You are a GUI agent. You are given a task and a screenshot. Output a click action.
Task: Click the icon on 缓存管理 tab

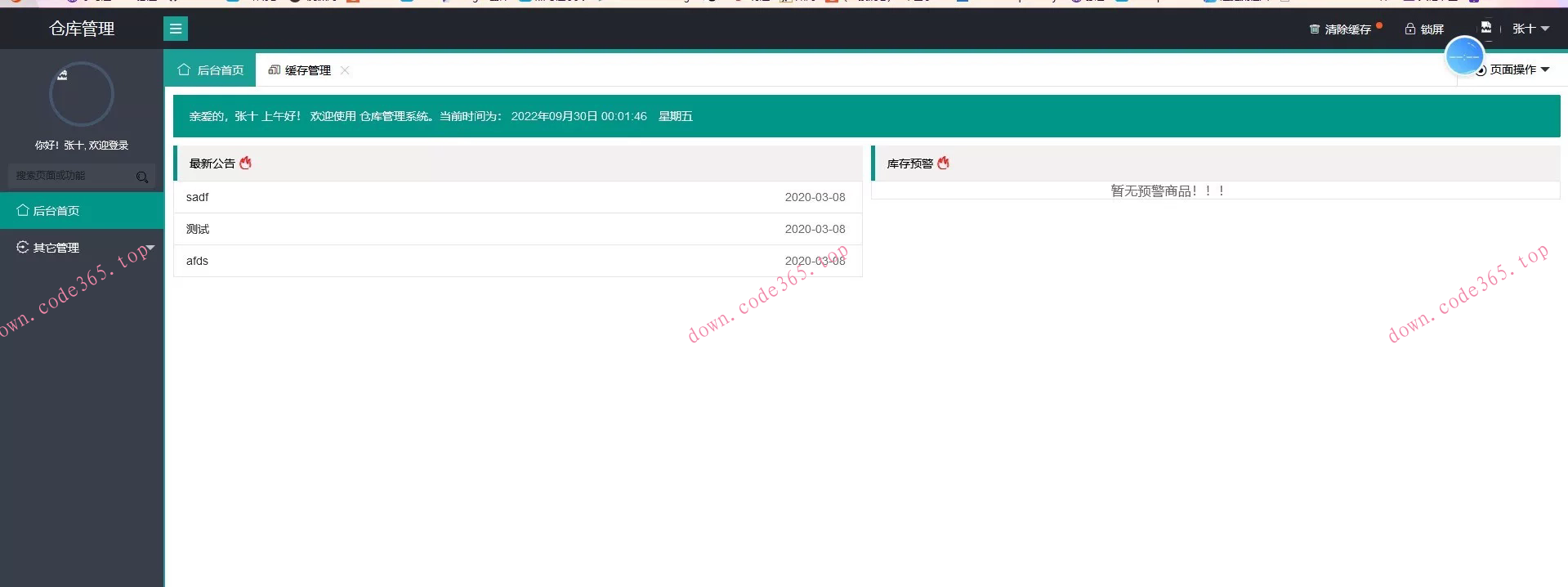(x=274, y=70)
